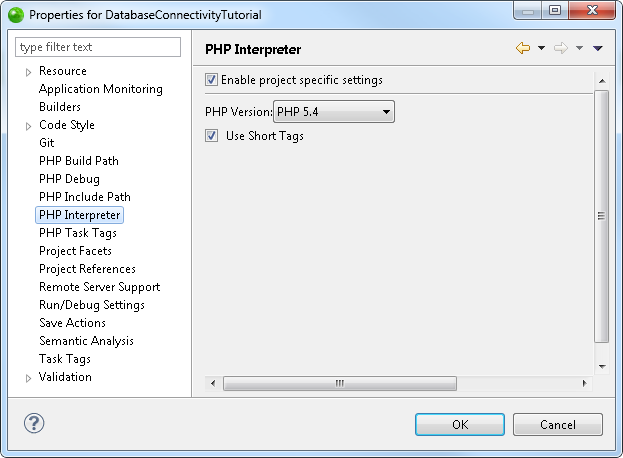Click the horizontal scrollbar right arrow
This screenshot has width=623, height=458.
tap(584, 383)
